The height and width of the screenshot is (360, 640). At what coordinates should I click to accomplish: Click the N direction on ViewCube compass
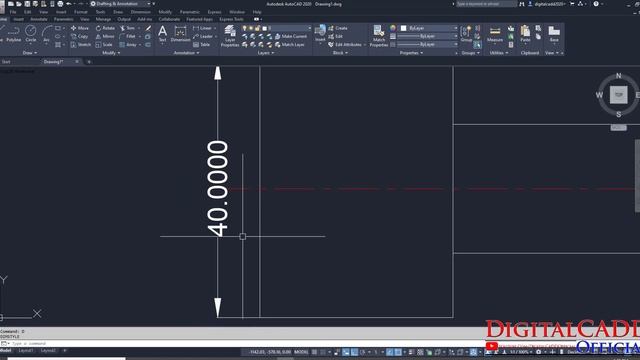click(x=618, y=76)
